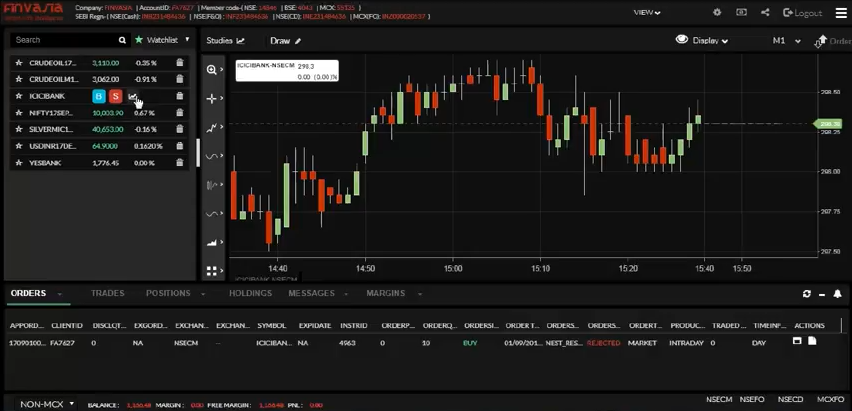Delete NIFTY17SEP row with trash icon

pyautogui.click(x=180, y=113)
